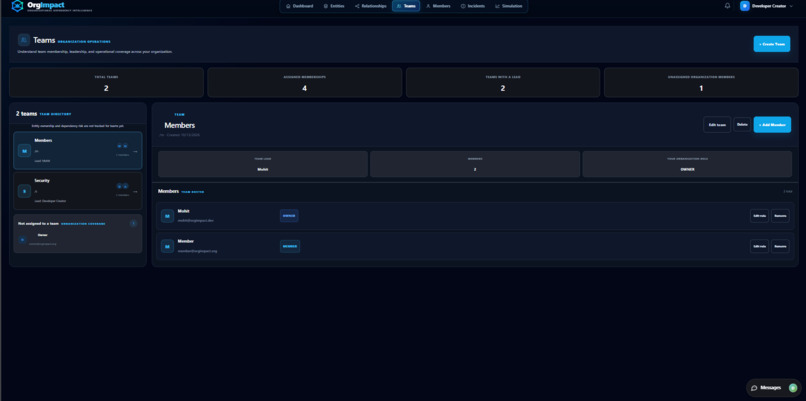The width and height of the screenshot is (806, 401).
Task: Select the Members team in directory
Action: pos(78,151)
